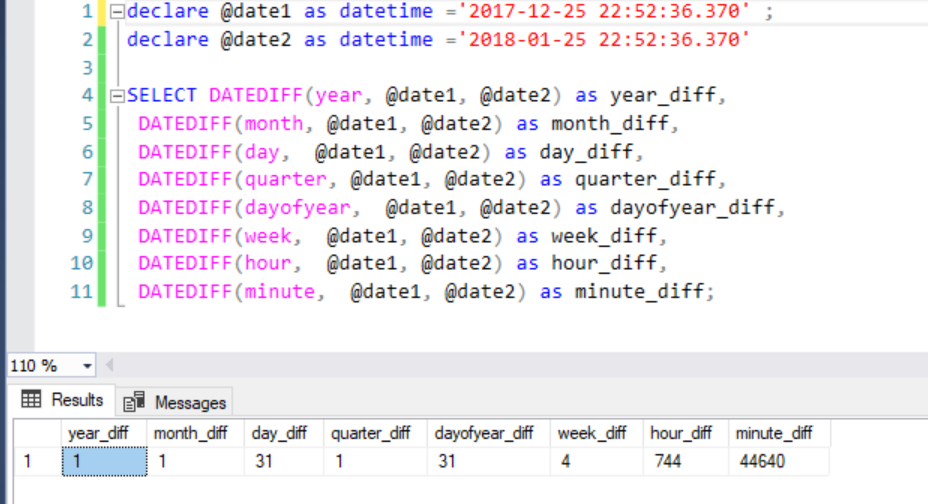
Task: Collapse the declare block on line 1
Action: [117, 12]
